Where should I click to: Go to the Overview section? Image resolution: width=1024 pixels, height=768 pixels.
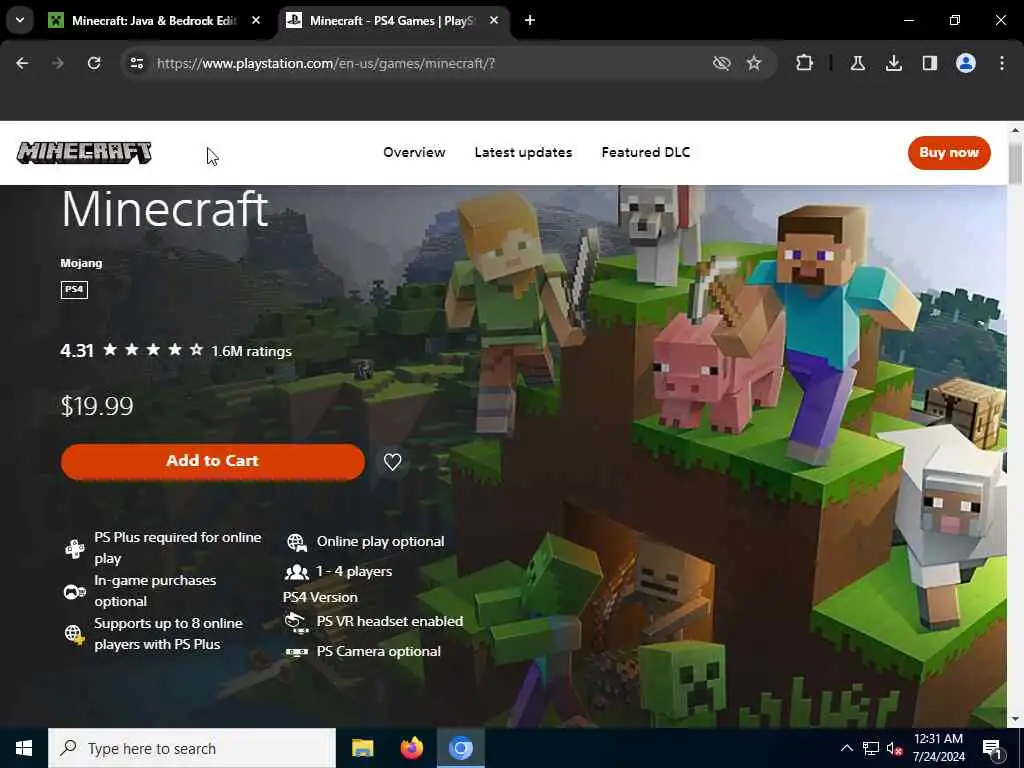[414, 152]
